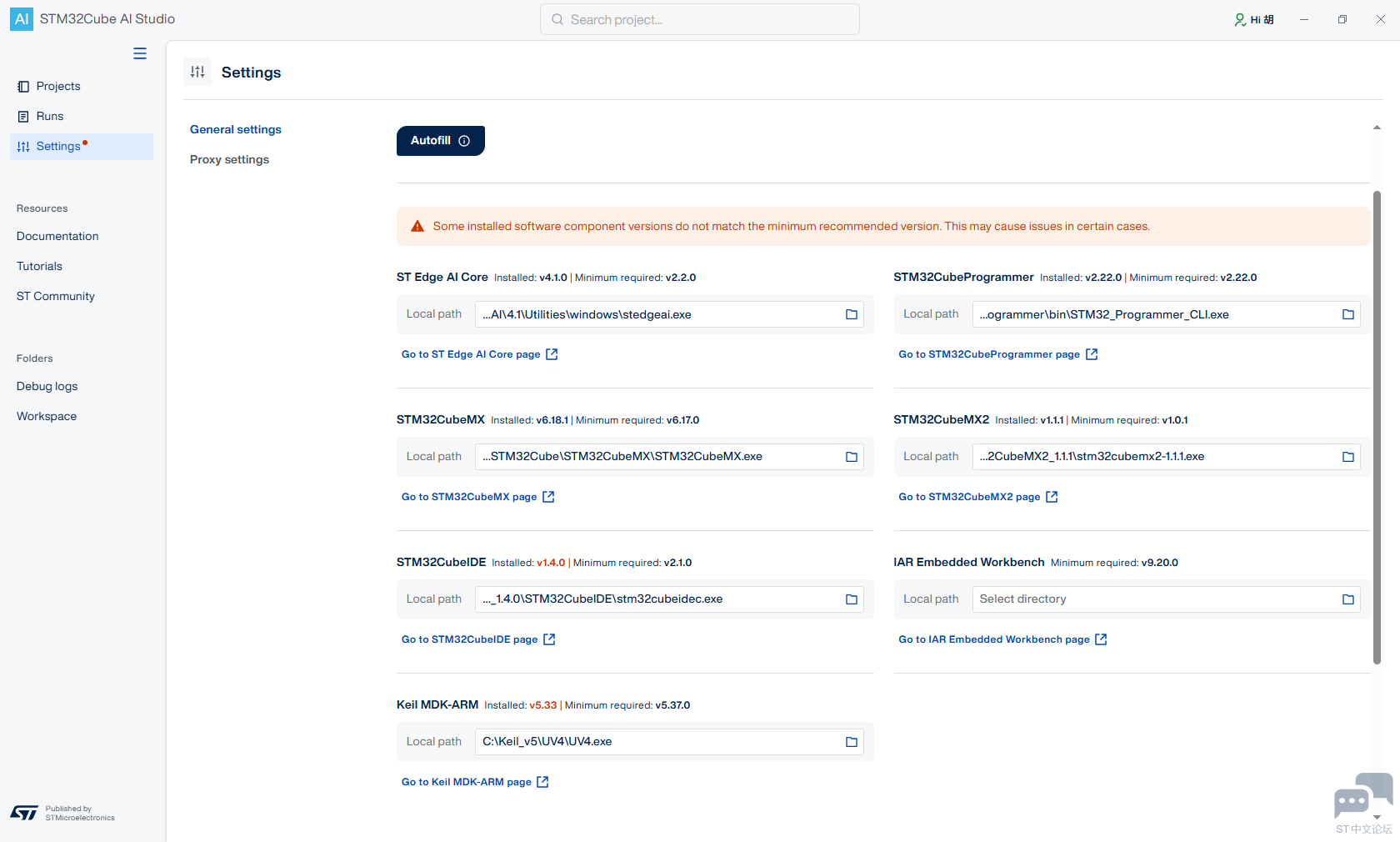Select Settings in the sidebar
The image size is (1400, 842).
(x=82, y=146)
